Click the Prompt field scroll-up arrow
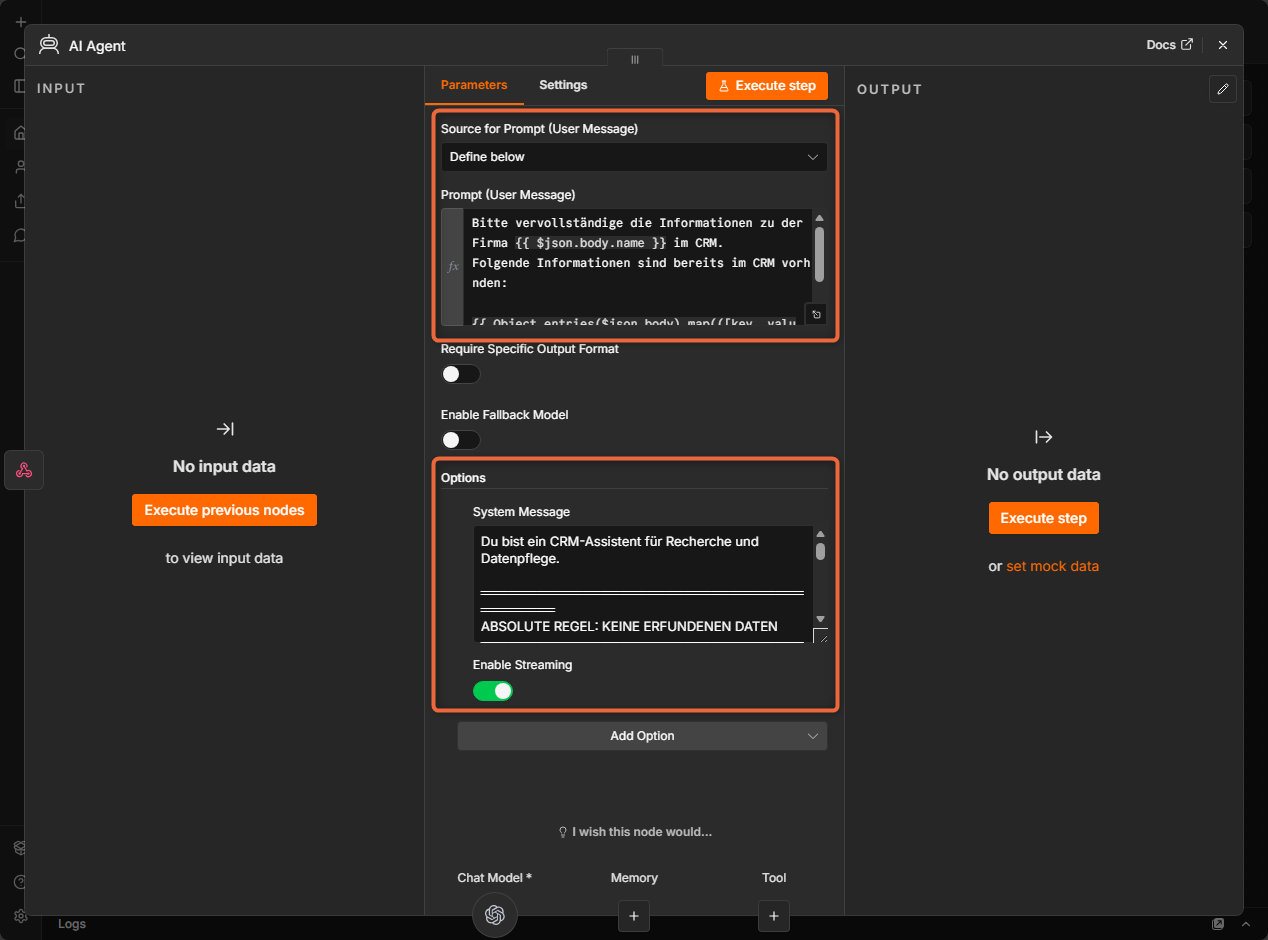 click(x=819, y=218)
